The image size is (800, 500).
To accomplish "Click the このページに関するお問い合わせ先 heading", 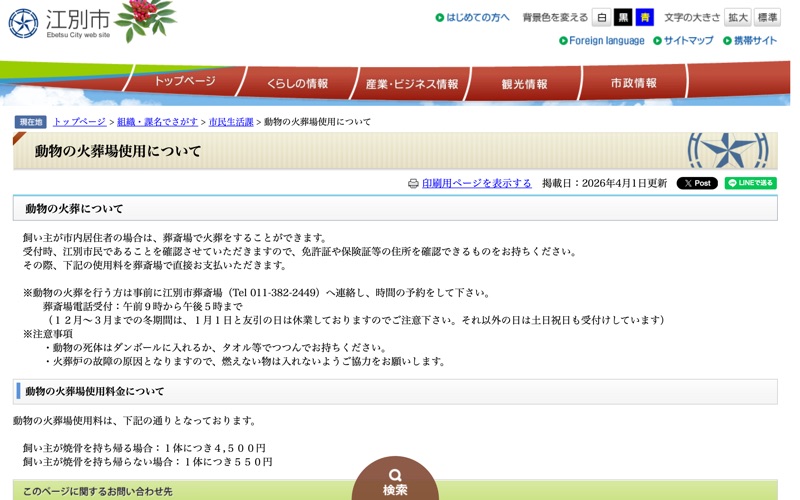I will (97, 492).
